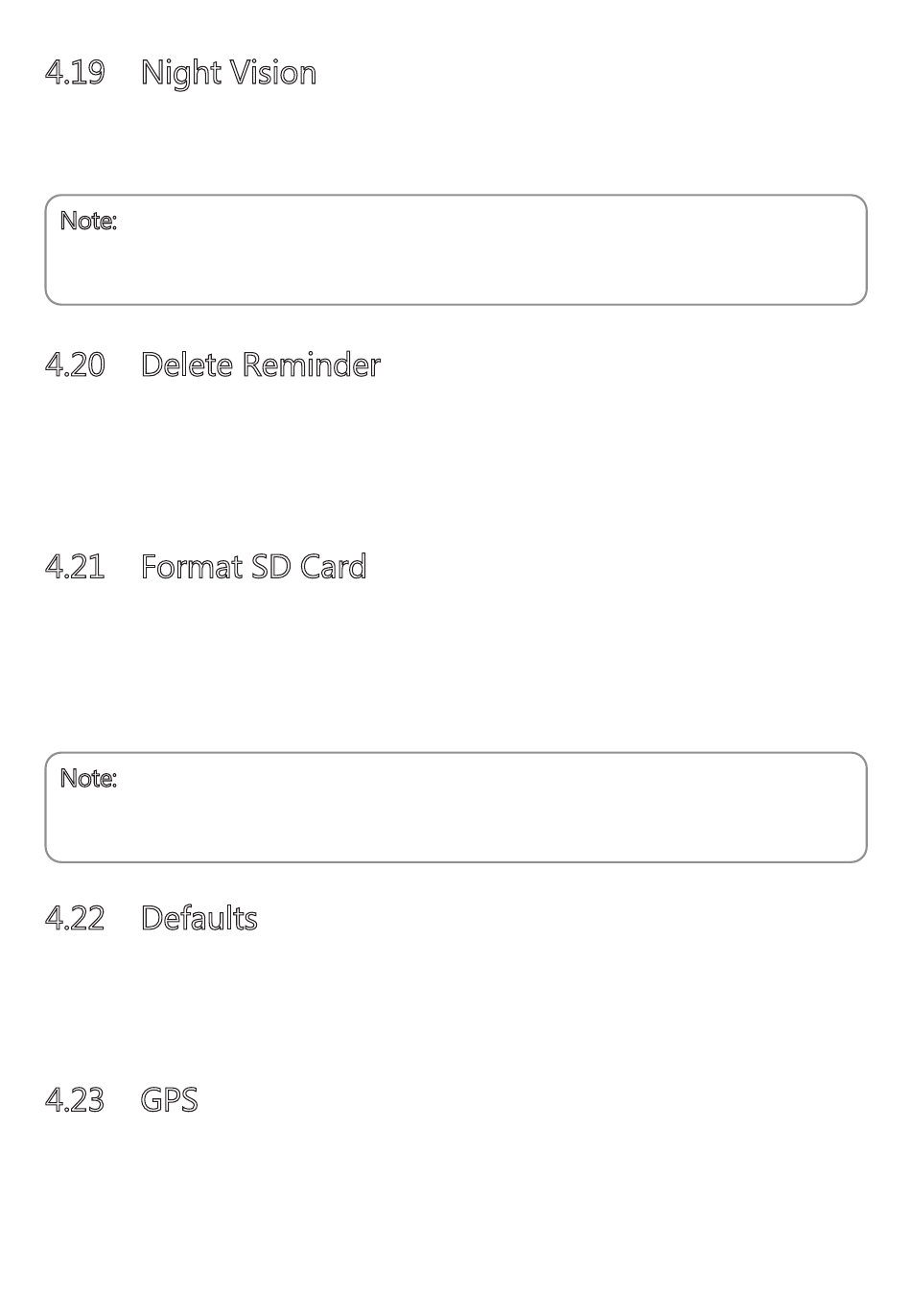911x1316 pixels.
Task: Click the word Vision in first heading
Action: (x=273, y=73)
